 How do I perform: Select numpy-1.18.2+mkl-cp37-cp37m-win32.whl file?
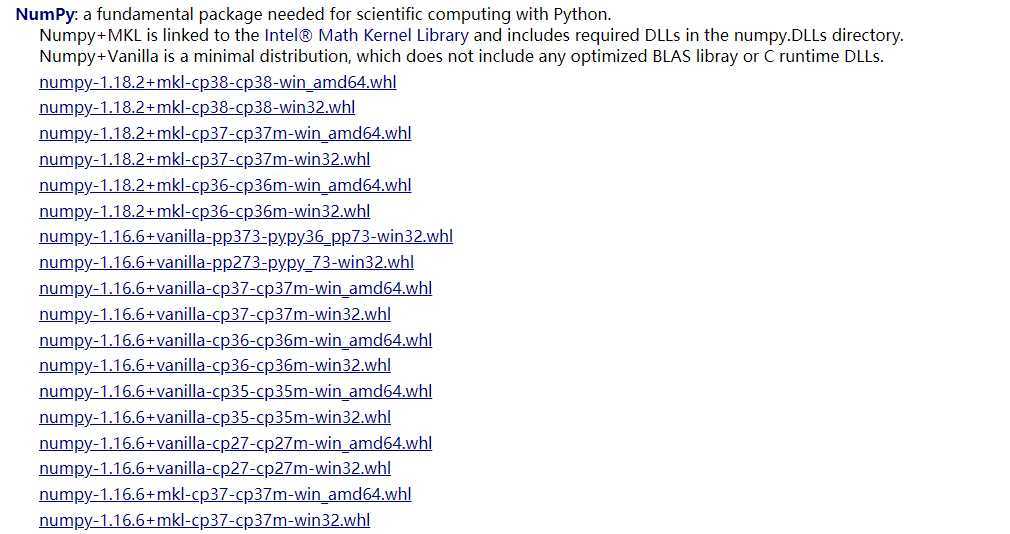(205, 159)
